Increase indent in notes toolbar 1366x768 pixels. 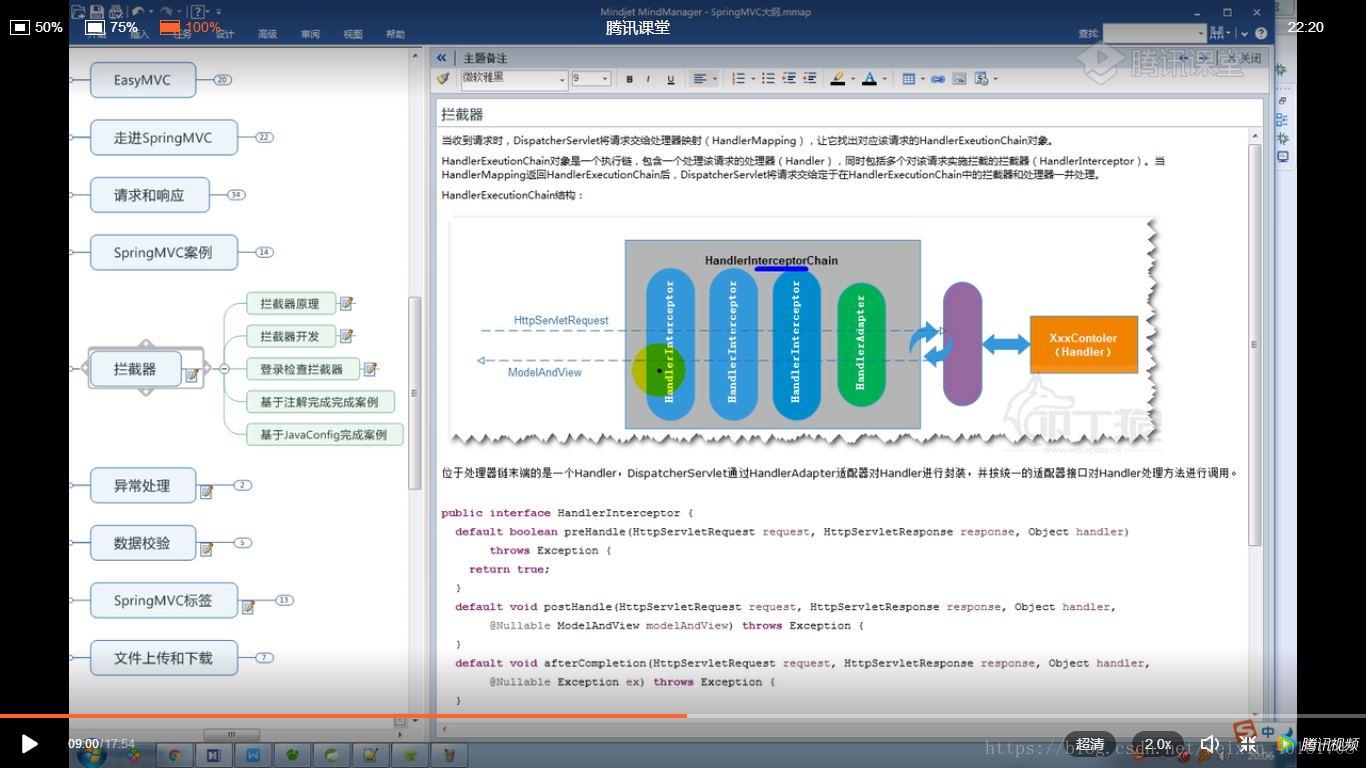(809, 78)
